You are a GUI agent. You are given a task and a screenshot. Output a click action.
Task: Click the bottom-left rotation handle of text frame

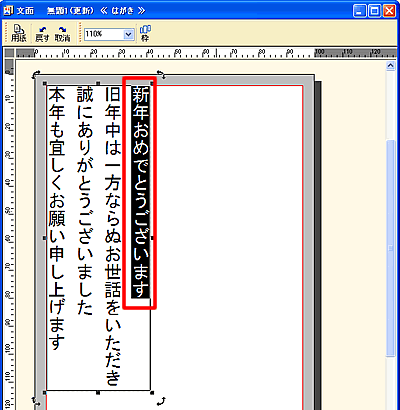[x=35, y=400]
